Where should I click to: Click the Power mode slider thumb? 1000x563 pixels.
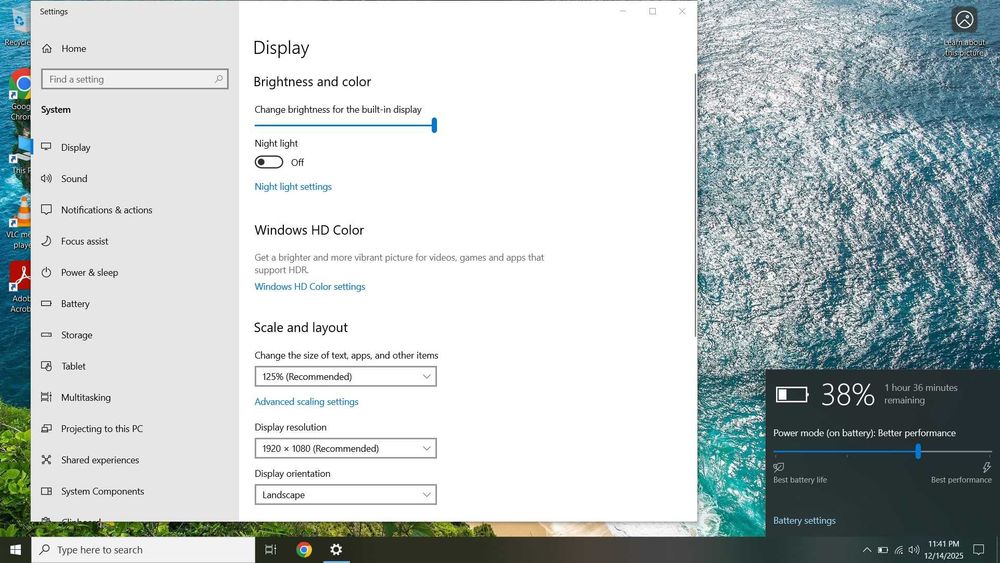918,451
